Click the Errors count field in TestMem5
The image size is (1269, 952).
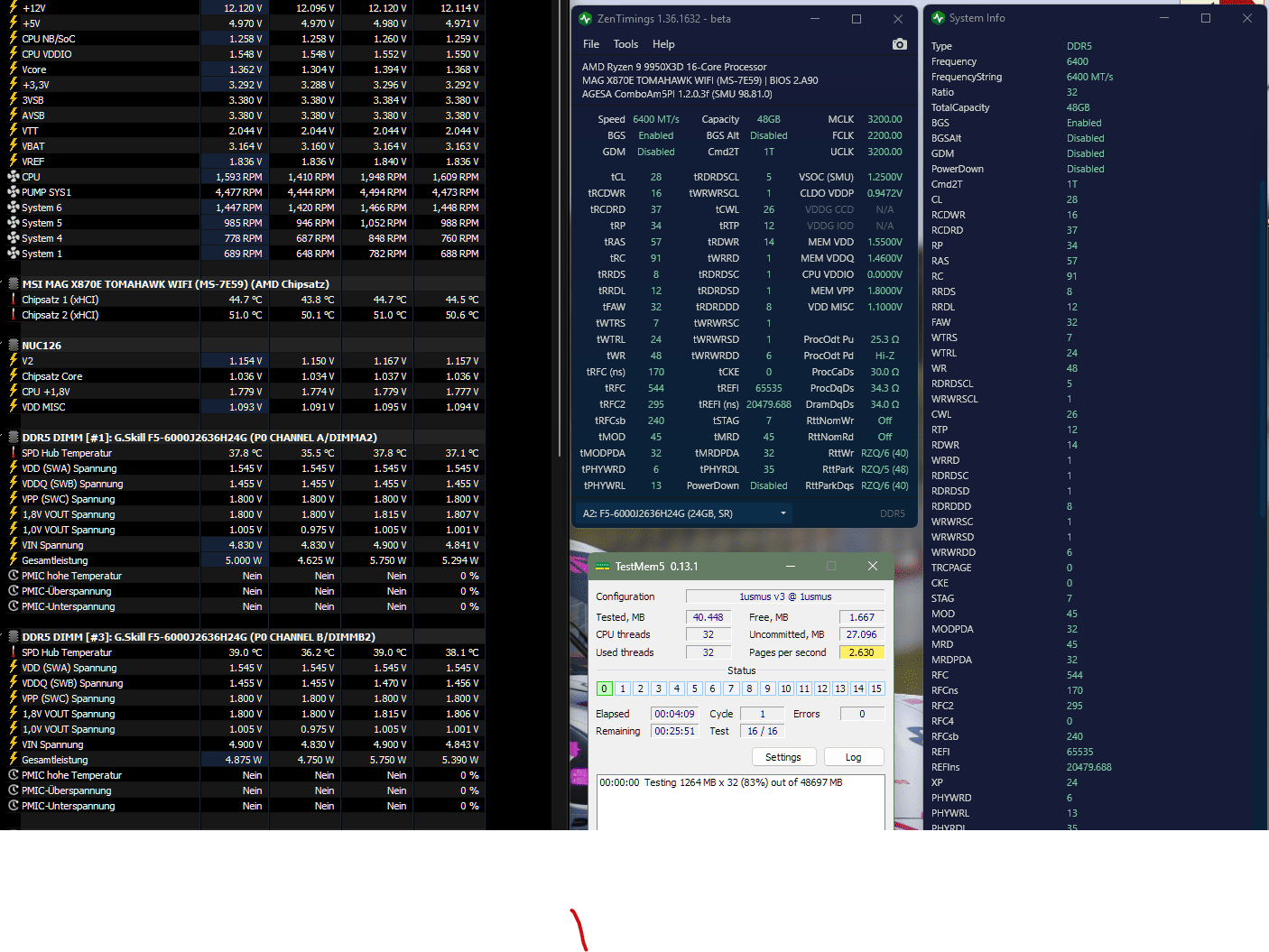pos(862,714)
